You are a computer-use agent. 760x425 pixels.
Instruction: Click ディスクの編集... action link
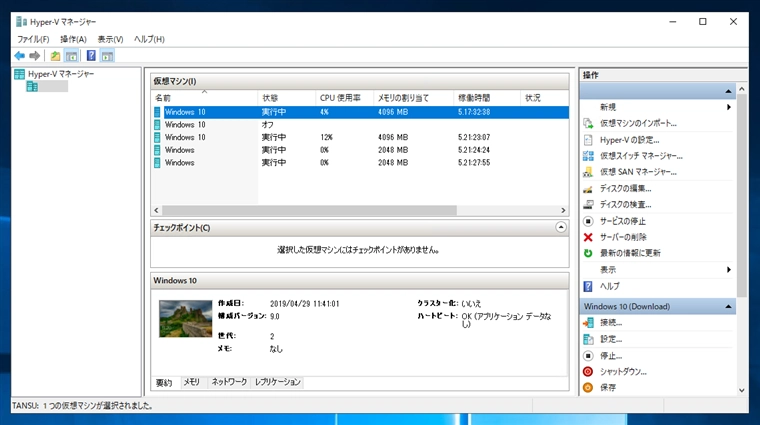coord(626,188)
